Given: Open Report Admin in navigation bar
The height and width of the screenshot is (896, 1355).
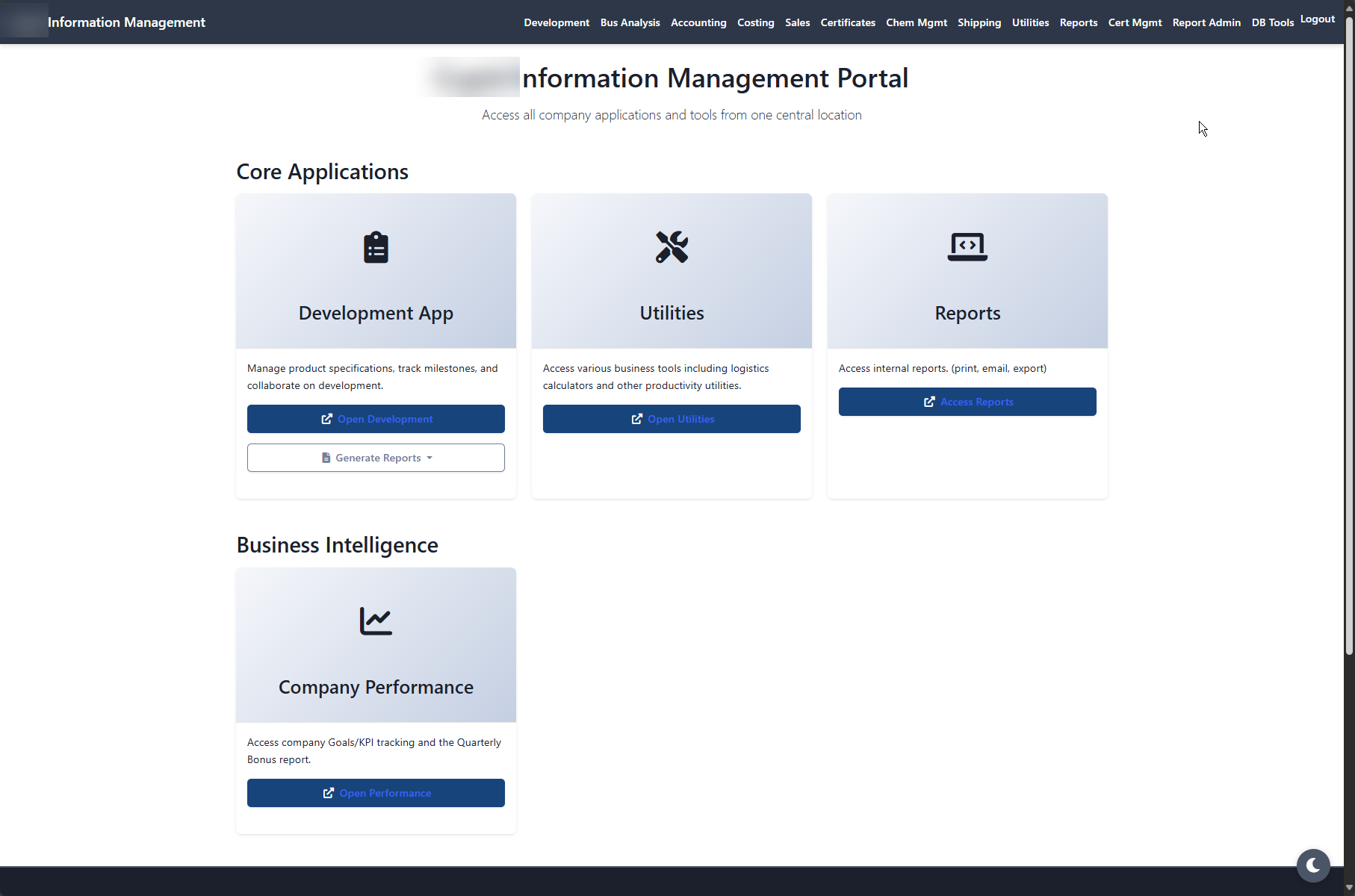Looking at the screenshot, I should click(x=1206, y=22).
